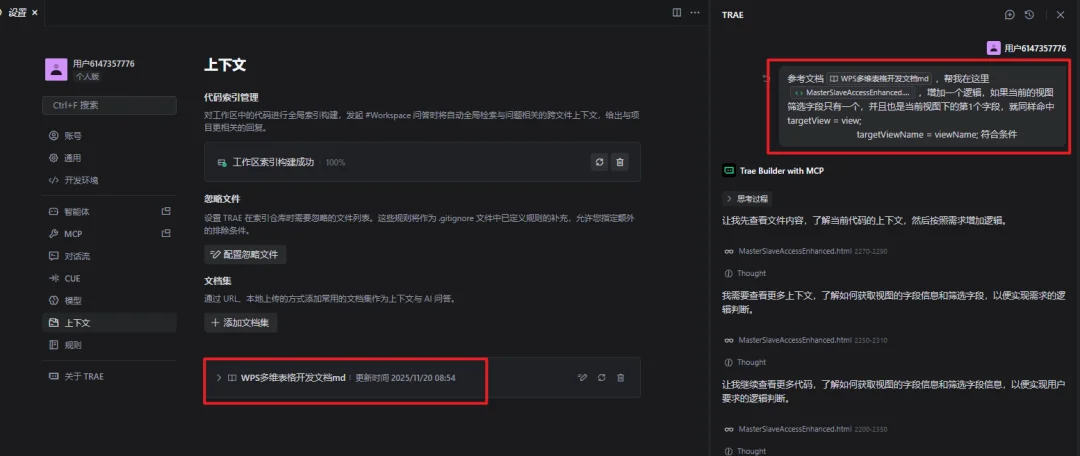The width and height of the screenshot is (1080, 456).
Task: Click the 文档集 heading
Action: (218, 282)
